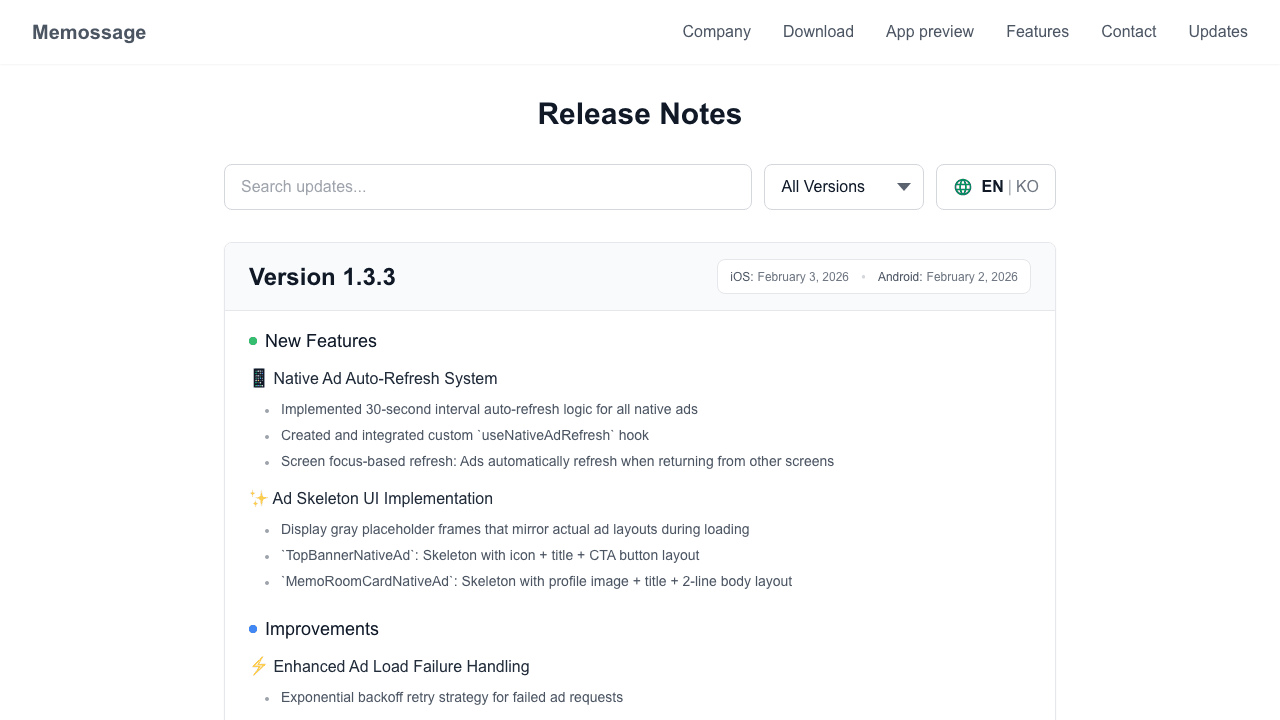
Task: Navigate to the Download page
Action: pos(818,32)
